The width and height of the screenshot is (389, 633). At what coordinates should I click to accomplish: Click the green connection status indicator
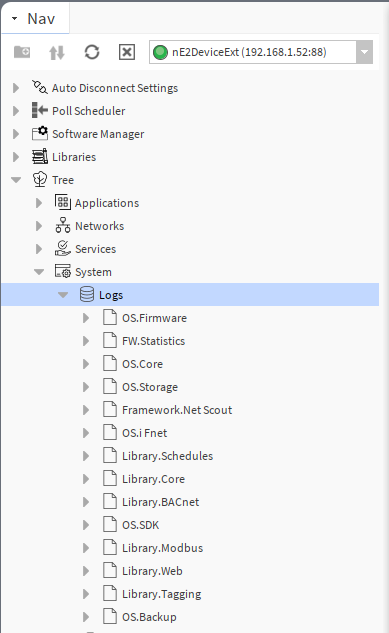[160, 52]
